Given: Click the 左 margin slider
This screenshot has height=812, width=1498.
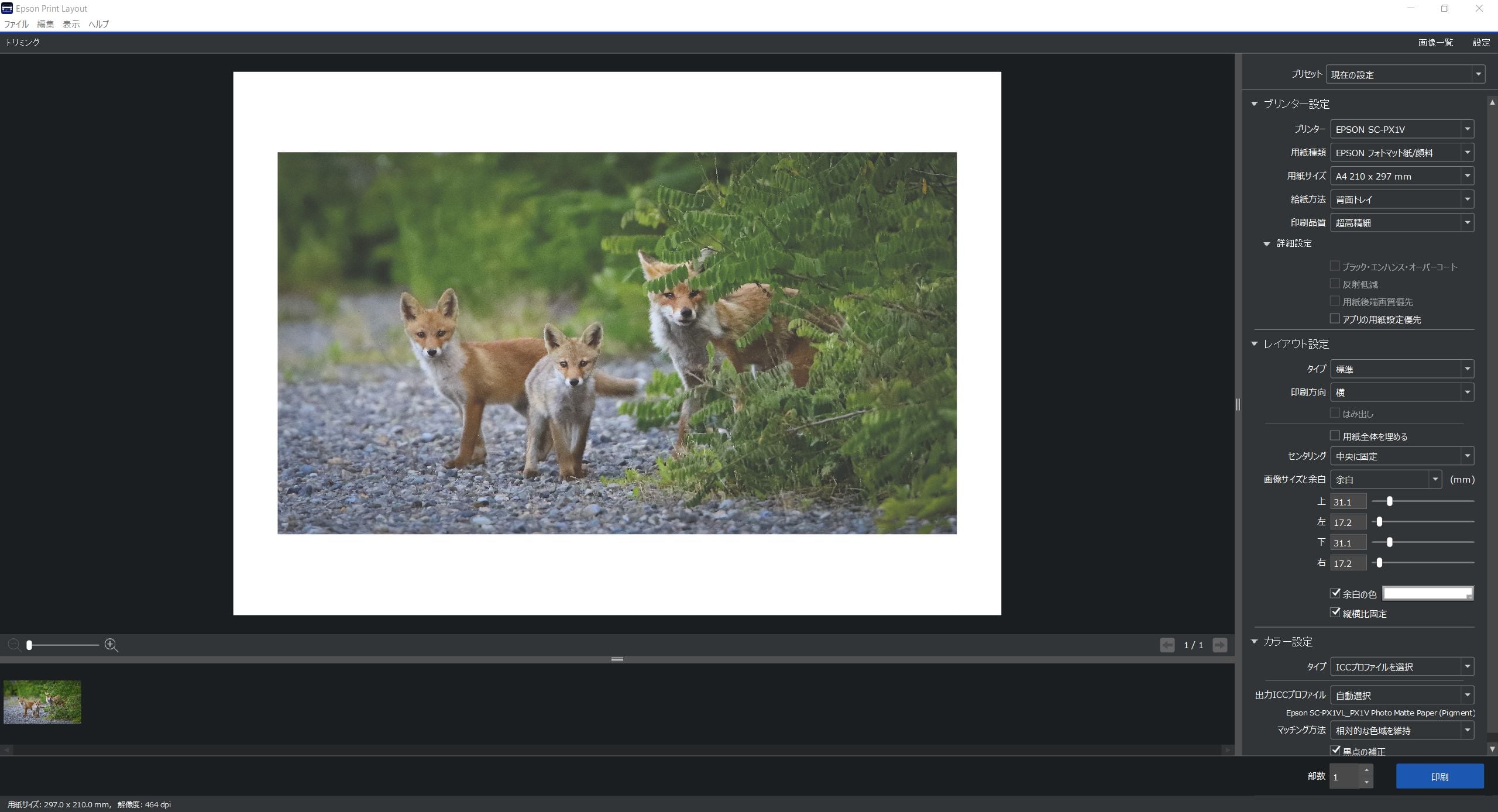Looking at the screenshot, I should (x=1423, y=522).
